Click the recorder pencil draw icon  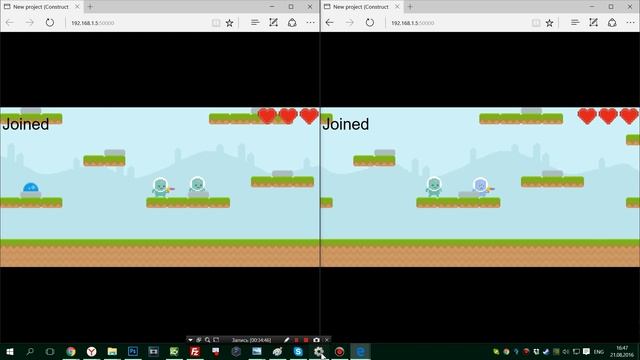pyautogui.click(x=287, y=340)
